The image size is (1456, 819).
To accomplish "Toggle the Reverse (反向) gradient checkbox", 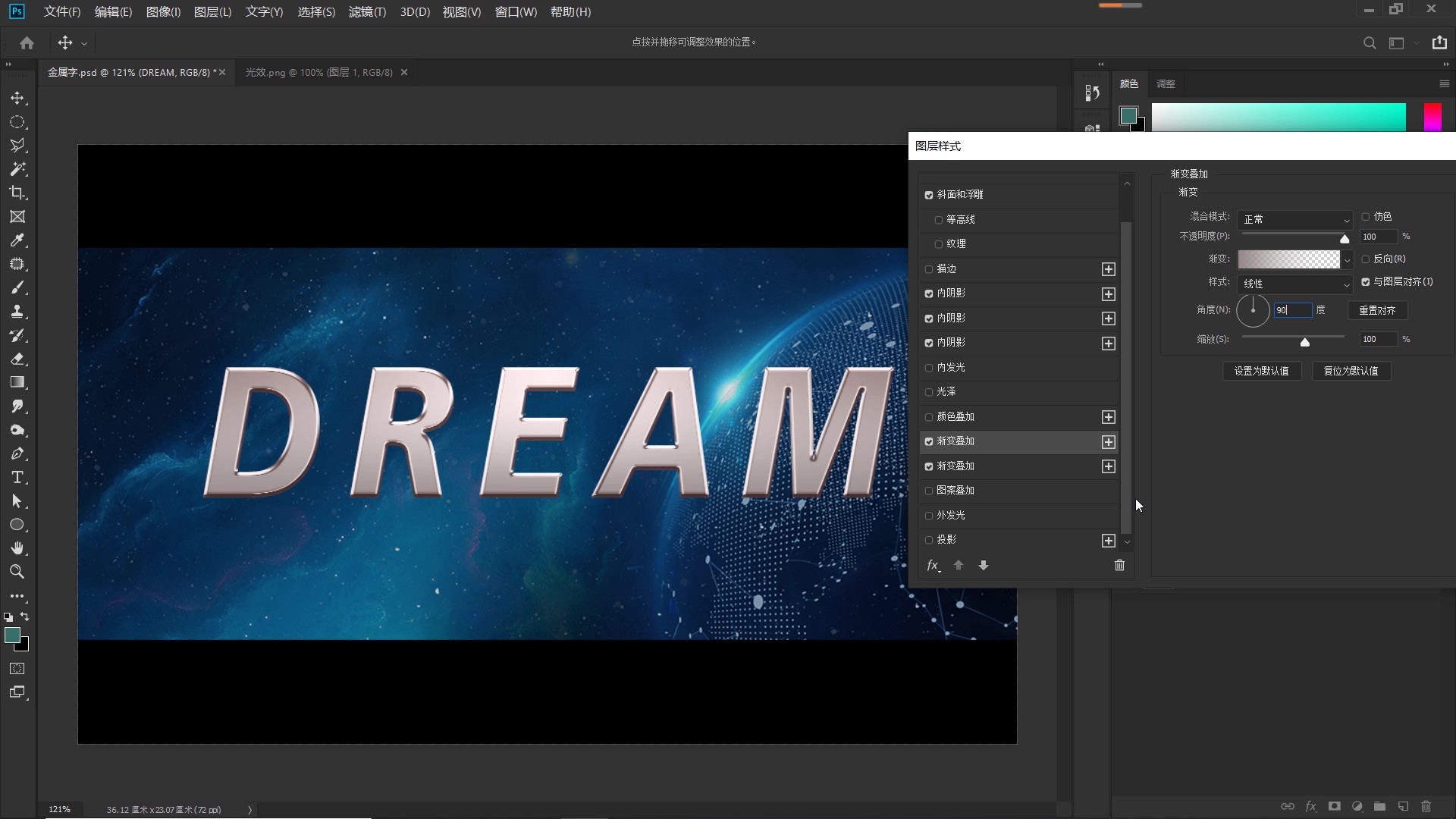I will coord(1366,259).
